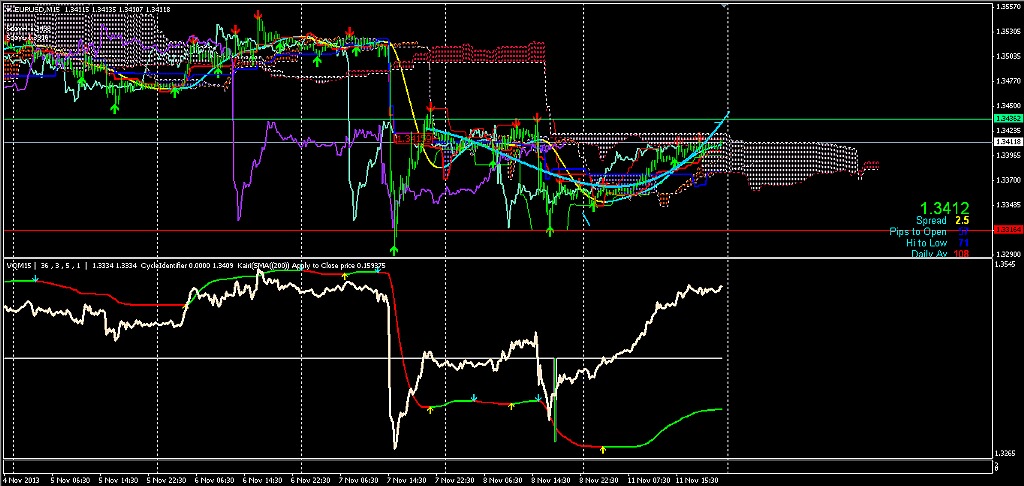The image size is (1024, 486).
Task: Click the 1.3545 indicator scale label
Action: (1004, 265)
